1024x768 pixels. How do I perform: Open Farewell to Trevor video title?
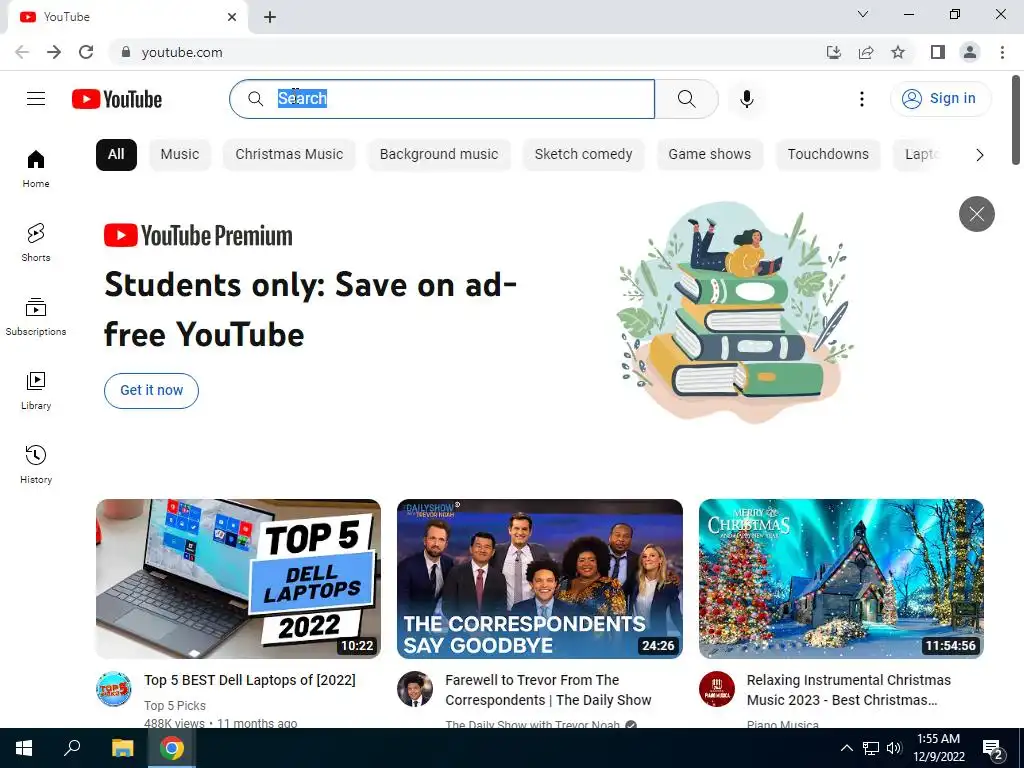[x=548, y=690]
